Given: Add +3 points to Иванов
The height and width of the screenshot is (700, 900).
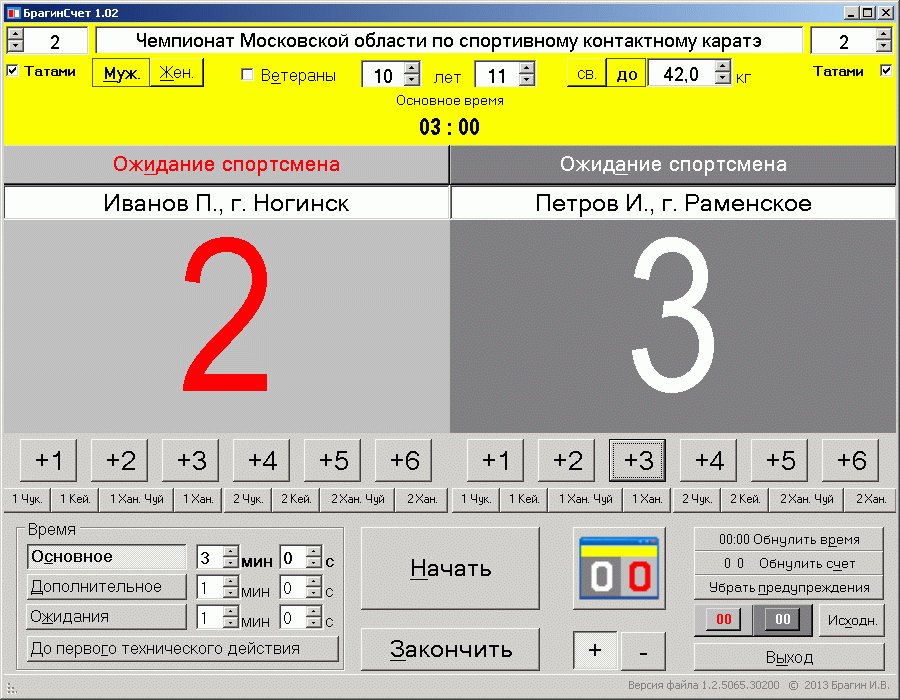Looking at the screenshot, I should click(x=191, y=460).
